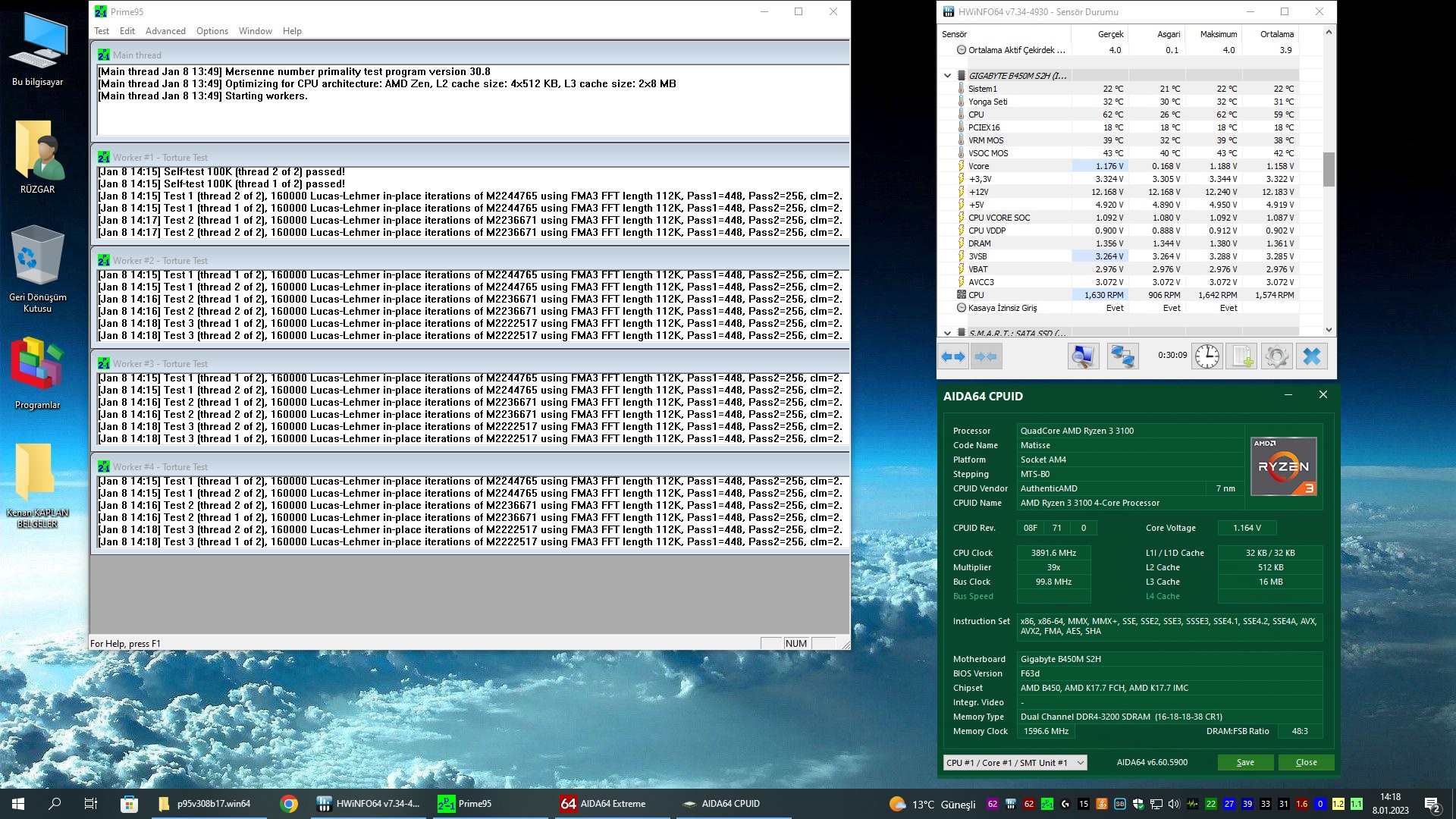Click Worker #1 - Torture Test title bar
This screenshot has width=1456, height=819.
click(x=470, y=158)
